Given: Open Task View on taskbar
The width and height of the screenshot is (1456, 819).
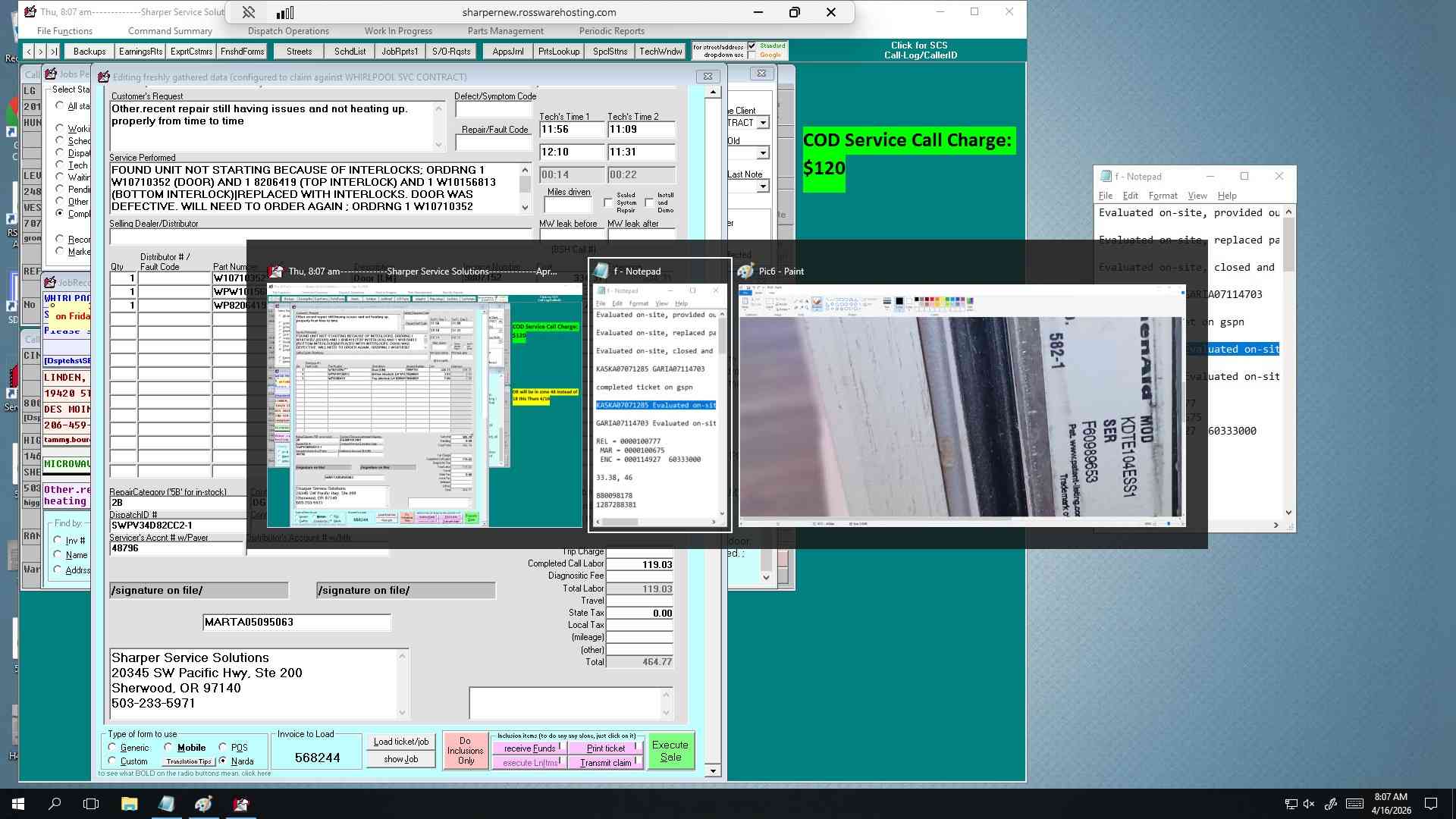Looking at the screenshot, I should pyautogui.click(x=91, y=804).
